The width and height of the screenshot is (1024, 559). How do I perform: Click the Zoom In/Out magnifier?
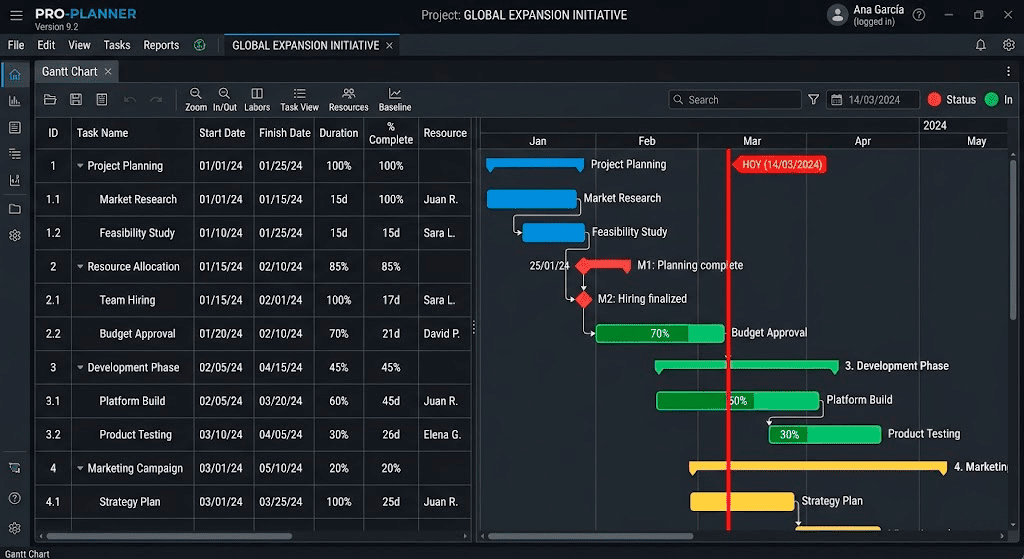click(x=225, y=99)
